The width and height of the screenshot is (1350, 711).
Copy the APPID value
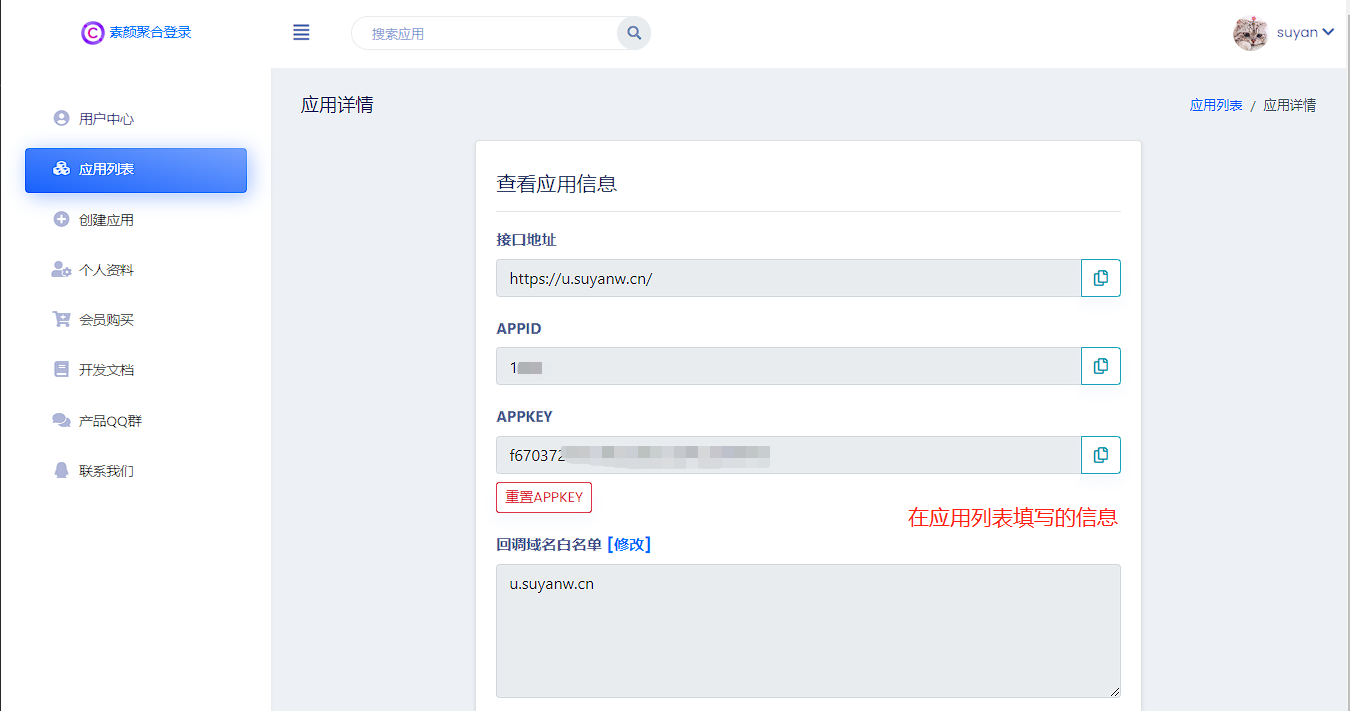coord(1100,366)
